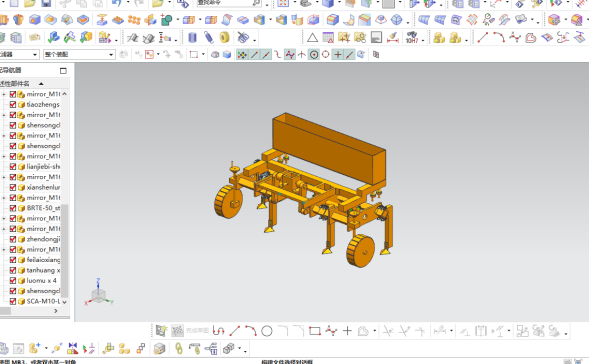The height and width of the screenshot is (364, 589).
Task: Select the Circle sketch tool
Action: click(267, 331)
